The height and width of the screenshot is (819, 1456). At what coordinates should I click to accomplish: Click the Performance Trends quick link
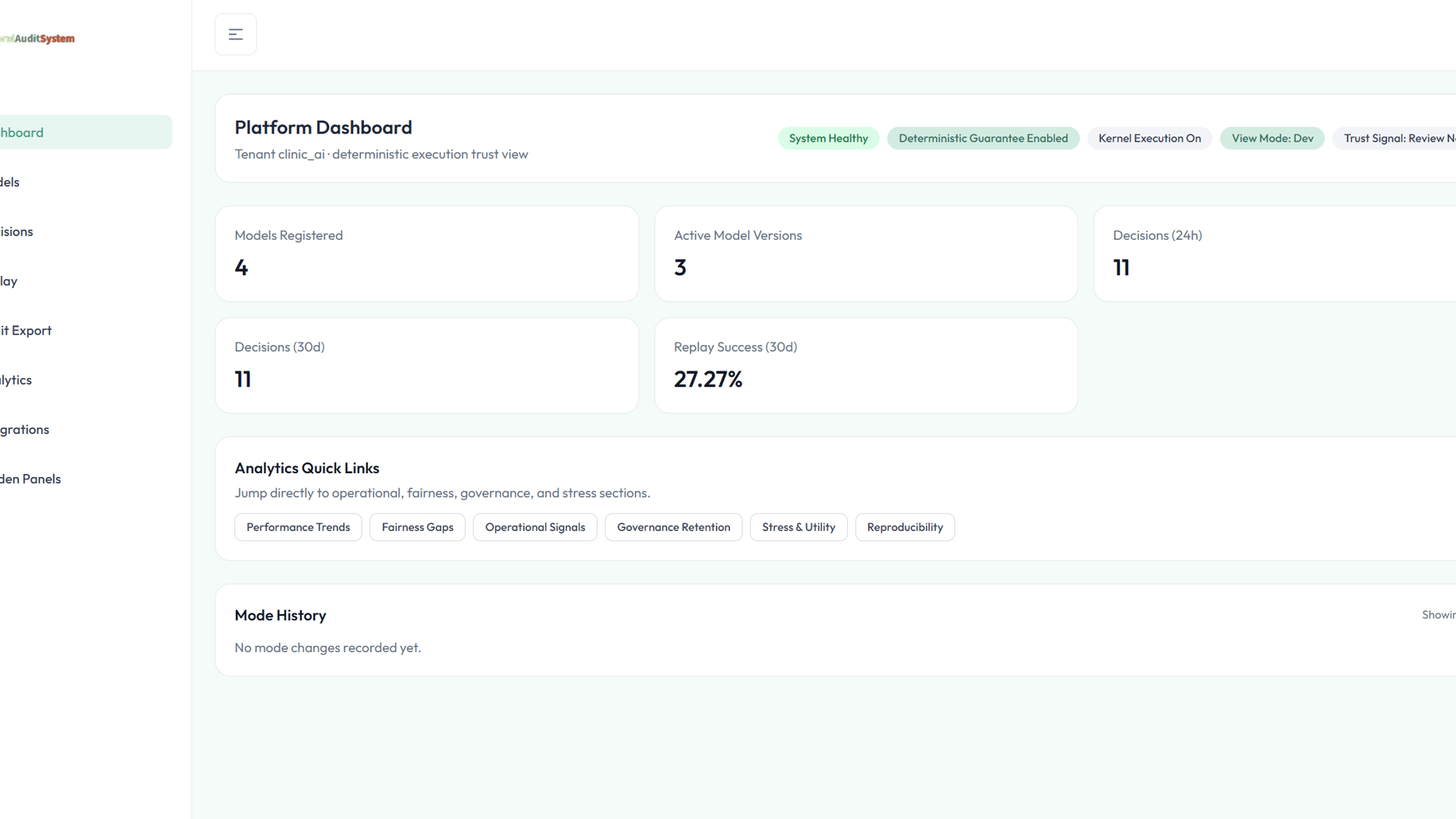298,528
